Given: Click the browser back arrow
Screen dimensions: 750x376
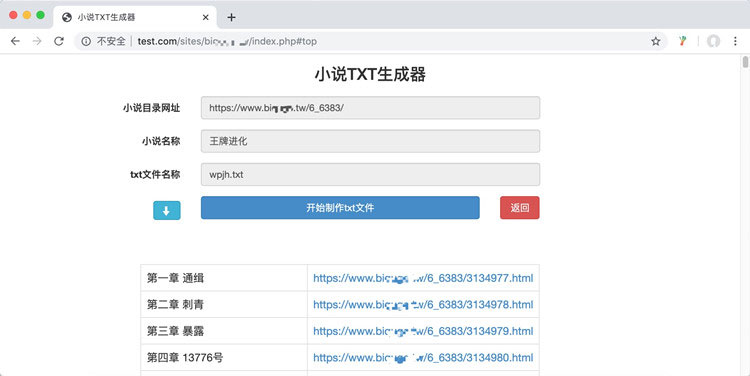Looking at the screenshot, I should coord(15,42).
